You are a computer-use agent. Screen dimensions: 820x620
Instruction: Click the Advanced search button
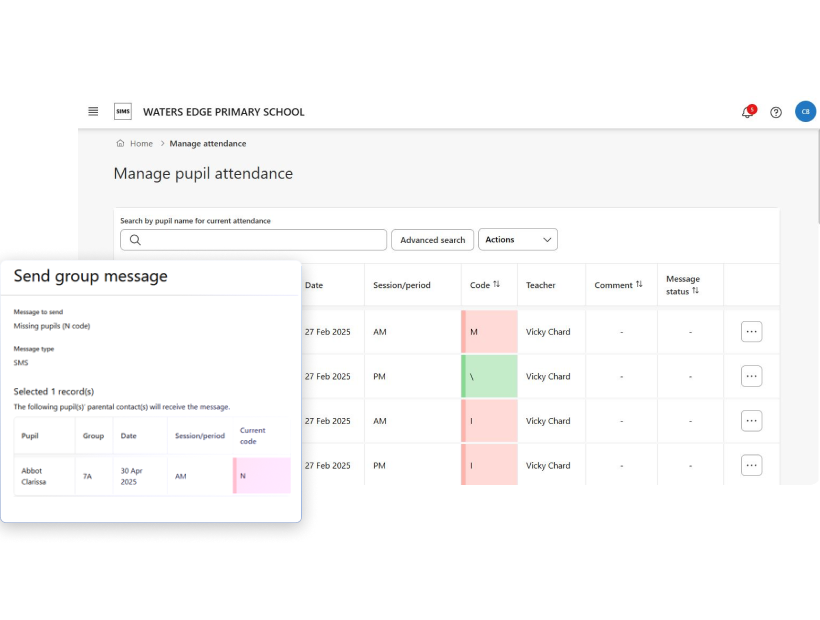(432, 240)
